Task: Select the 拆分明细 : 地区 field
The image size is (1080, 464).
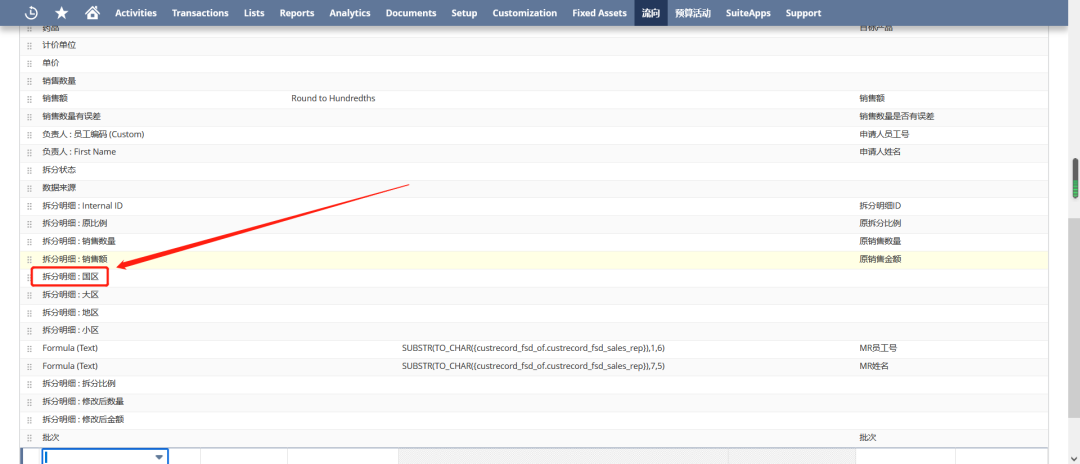Action: [70, 313]
